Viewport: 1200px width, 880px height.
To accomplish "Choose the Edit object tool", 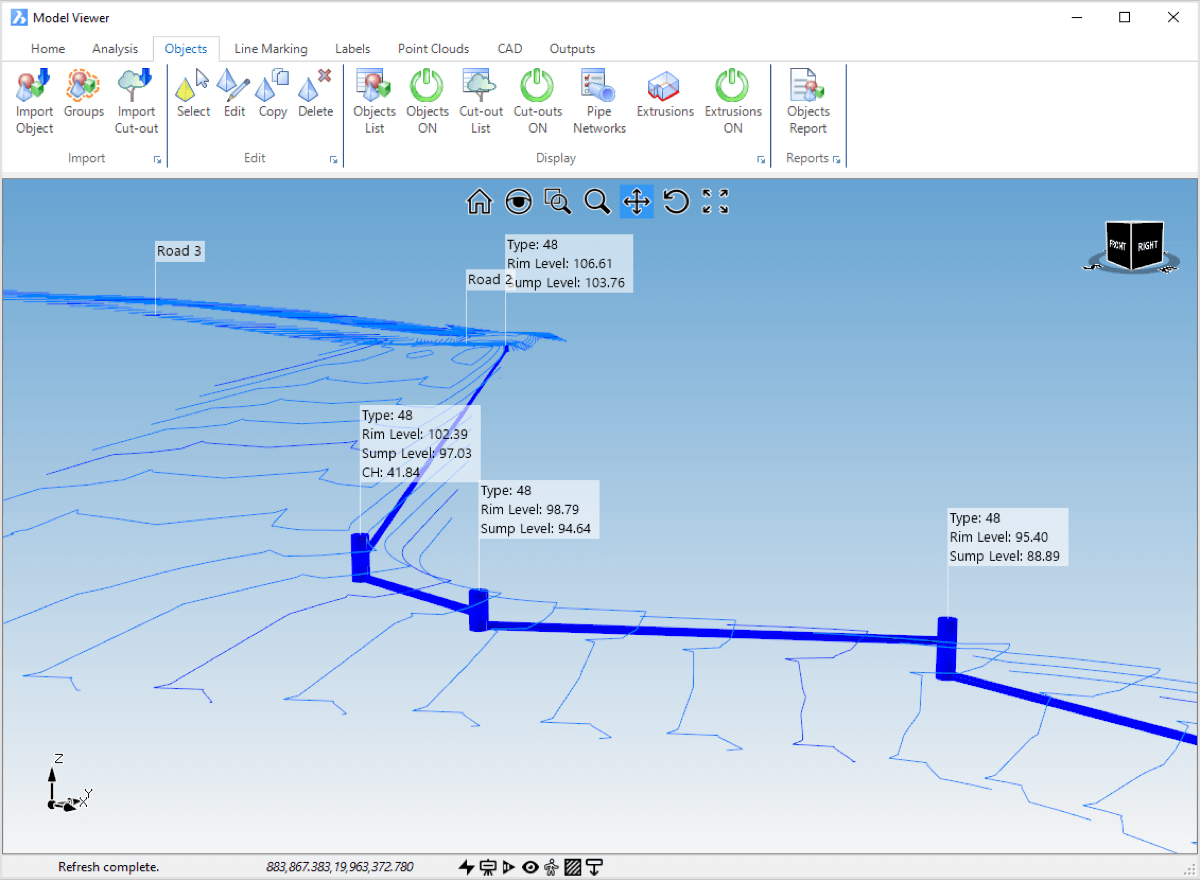I will point(234,94).
